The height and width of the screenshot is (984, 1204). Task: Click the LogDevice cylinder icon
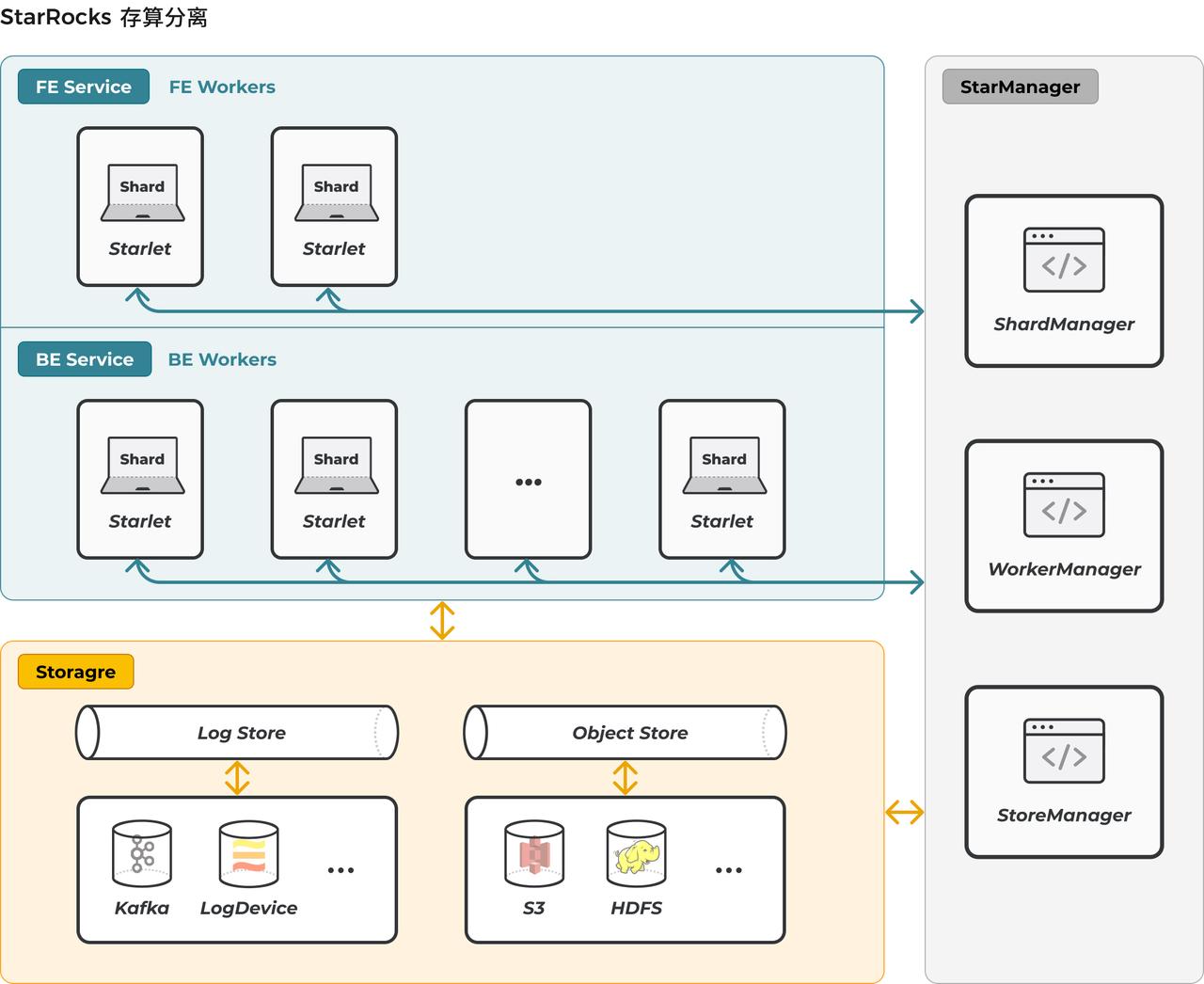pos(248,854)
